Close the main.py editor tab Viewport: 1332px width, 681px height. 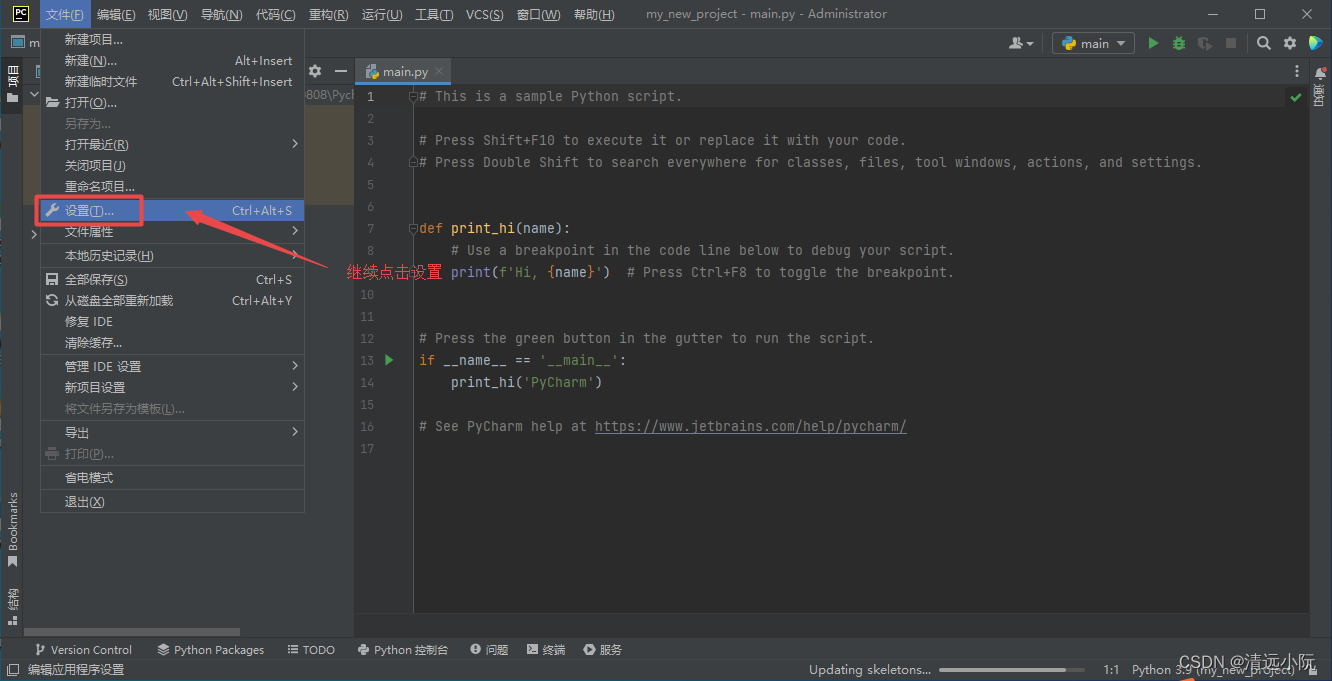point(439,72)
